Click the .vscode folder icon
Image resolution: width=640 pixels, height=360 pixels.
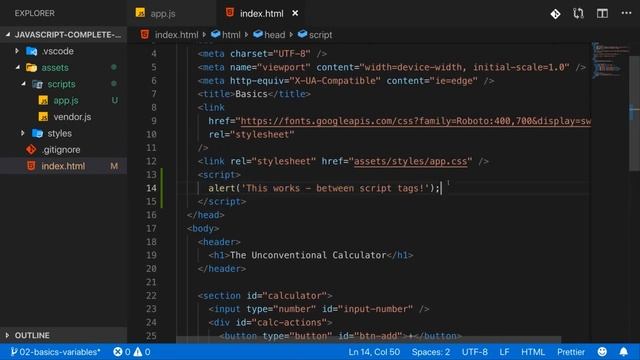[32, 51]
